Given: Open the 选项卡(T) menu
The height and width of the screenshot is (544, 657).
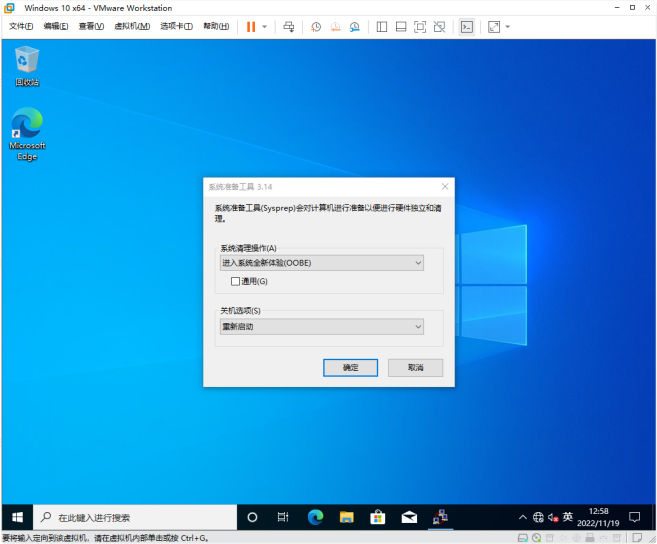Looking at the screenshot, I should (x=176, y=26).
